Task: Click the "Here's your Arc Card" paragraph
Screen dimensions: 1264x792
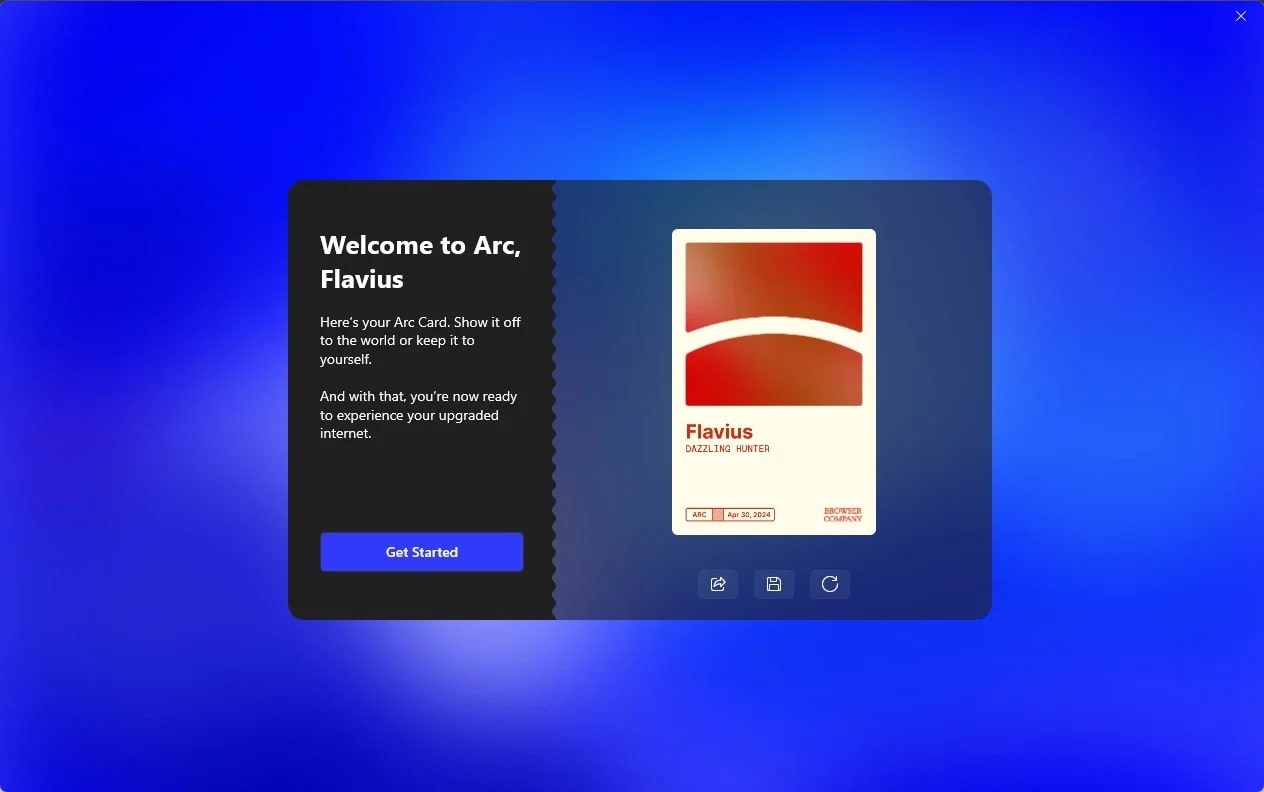Action: (x=420, y=340)
